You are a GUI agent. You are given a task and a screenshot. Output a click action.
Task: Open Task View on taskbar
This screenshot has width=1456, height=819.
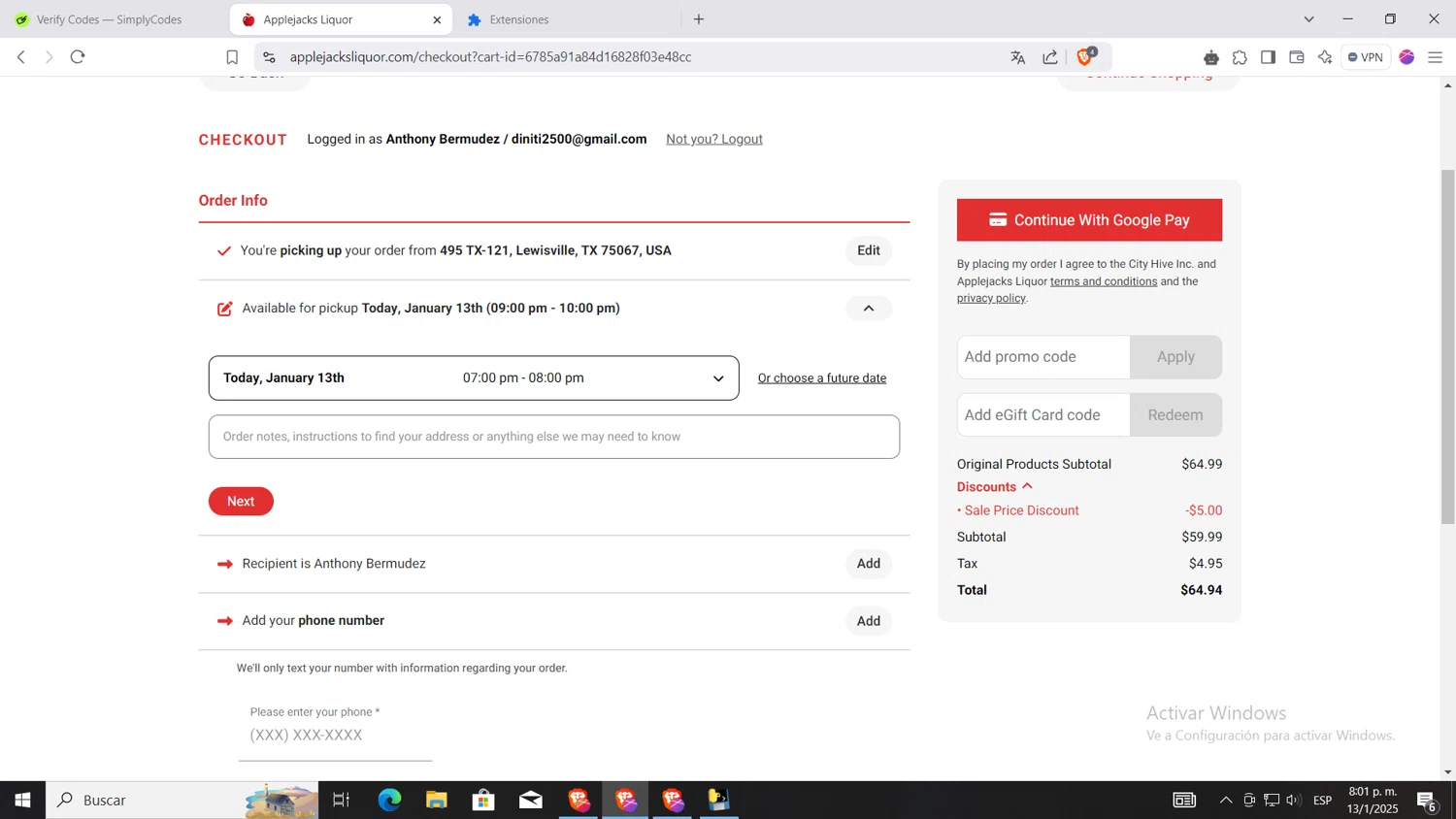click(341, 800)
